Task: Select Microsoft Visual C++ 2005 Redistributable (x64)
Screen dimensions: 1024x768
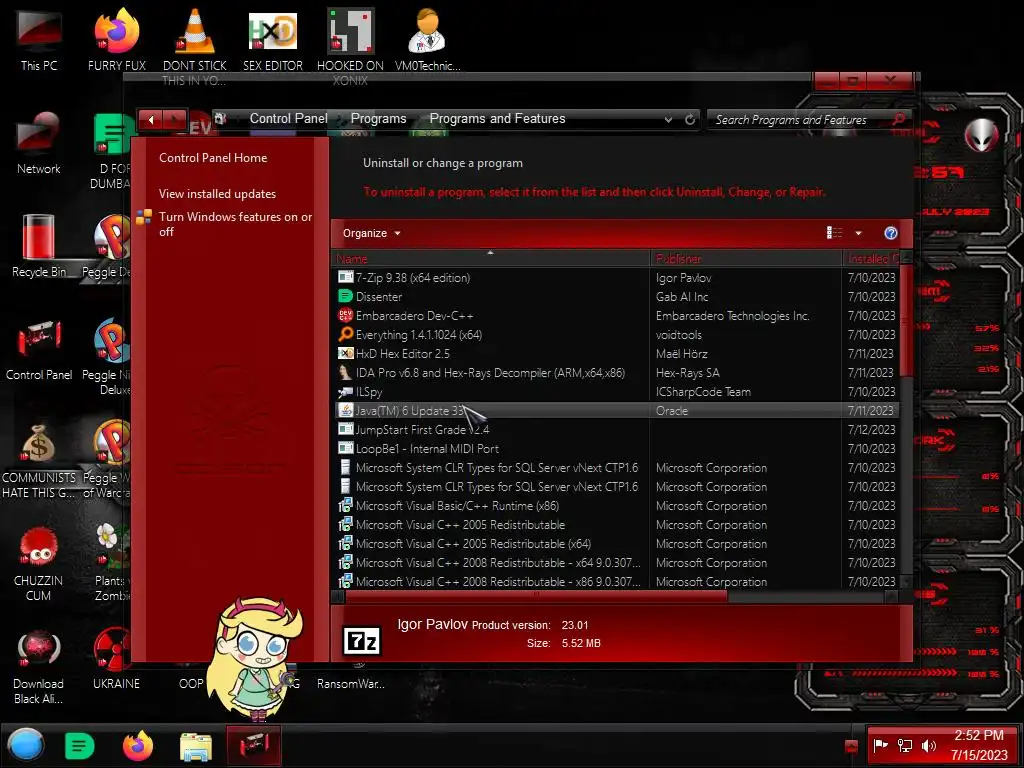Action: point(616,543)
